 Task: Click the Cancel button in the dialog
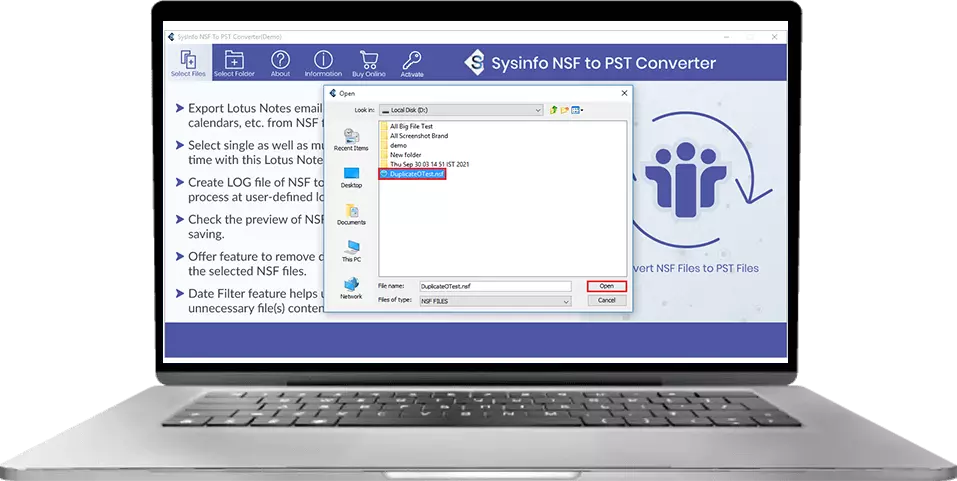pos(607,300)
